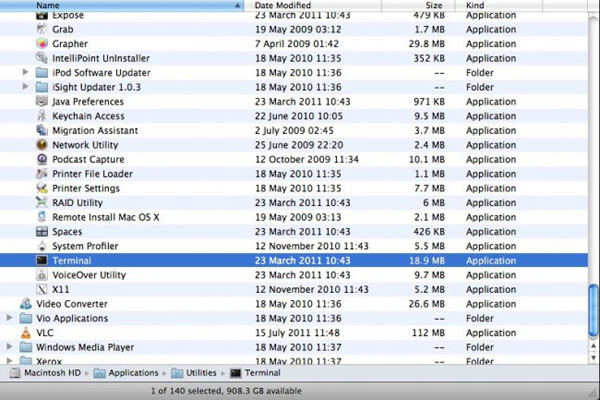Select the Terminal file name
The image size is (600, 400).
tap(72, 261)
